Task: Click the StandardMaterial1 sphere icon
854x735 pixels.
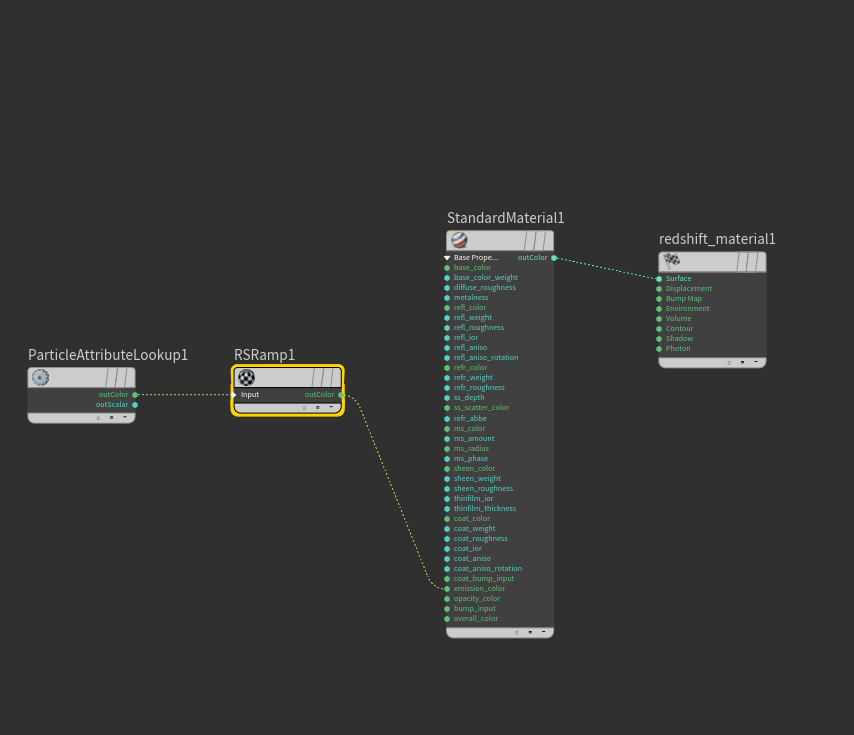Action: click(x=460, y=240)
